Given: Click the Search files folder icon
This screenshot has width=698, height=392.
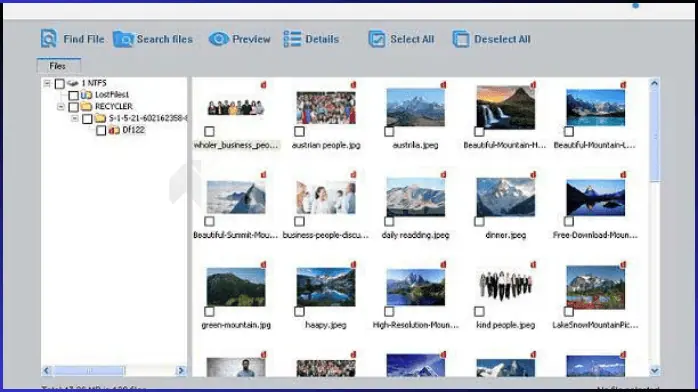Looking at the screenshot, I should [123, 39].
